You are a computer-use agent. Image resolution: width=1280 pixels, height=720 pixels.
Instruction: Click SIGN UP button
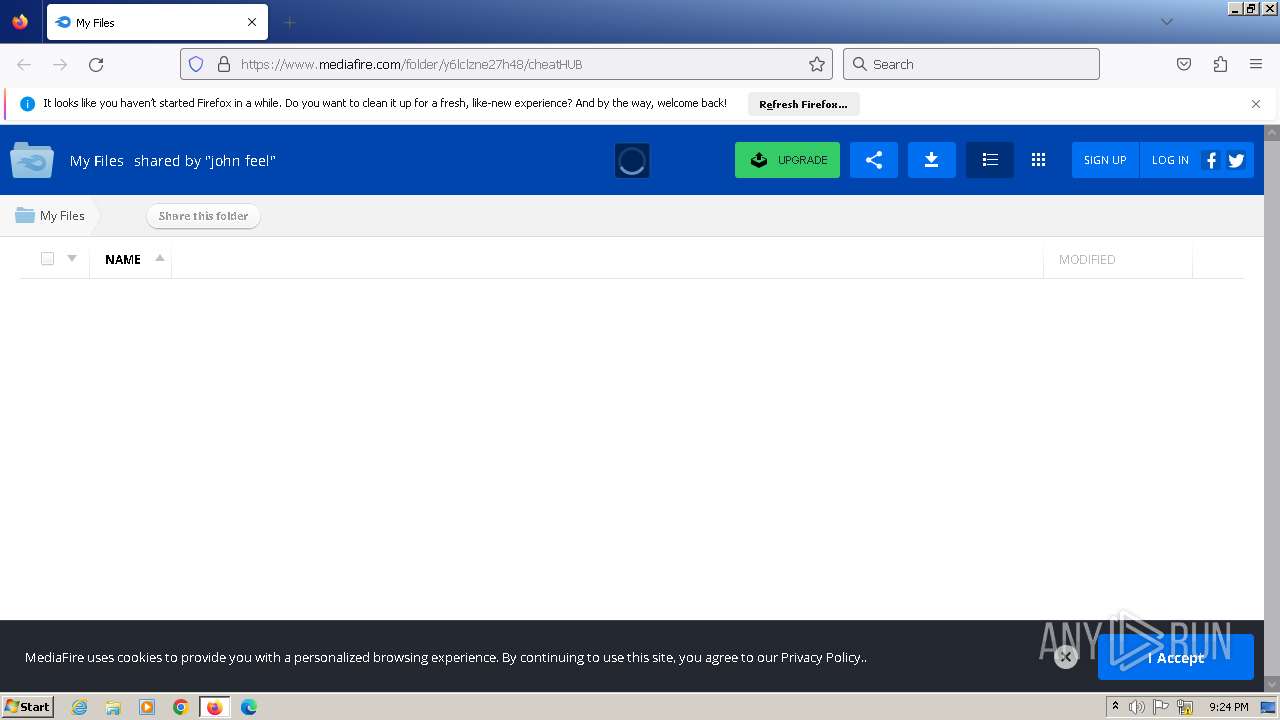(1105, 160)
